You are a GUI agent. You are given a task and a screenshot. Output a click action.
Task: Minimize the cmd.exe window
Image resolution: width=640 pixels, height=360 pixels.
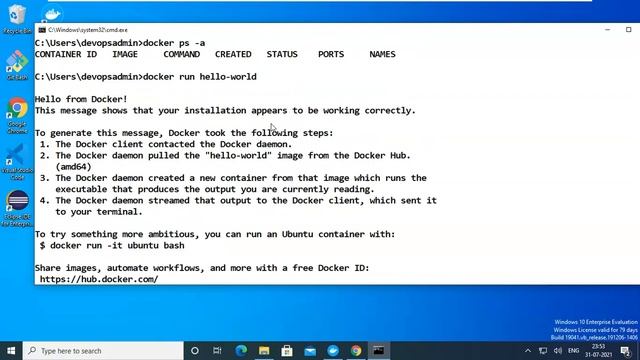tap(607, 30)
